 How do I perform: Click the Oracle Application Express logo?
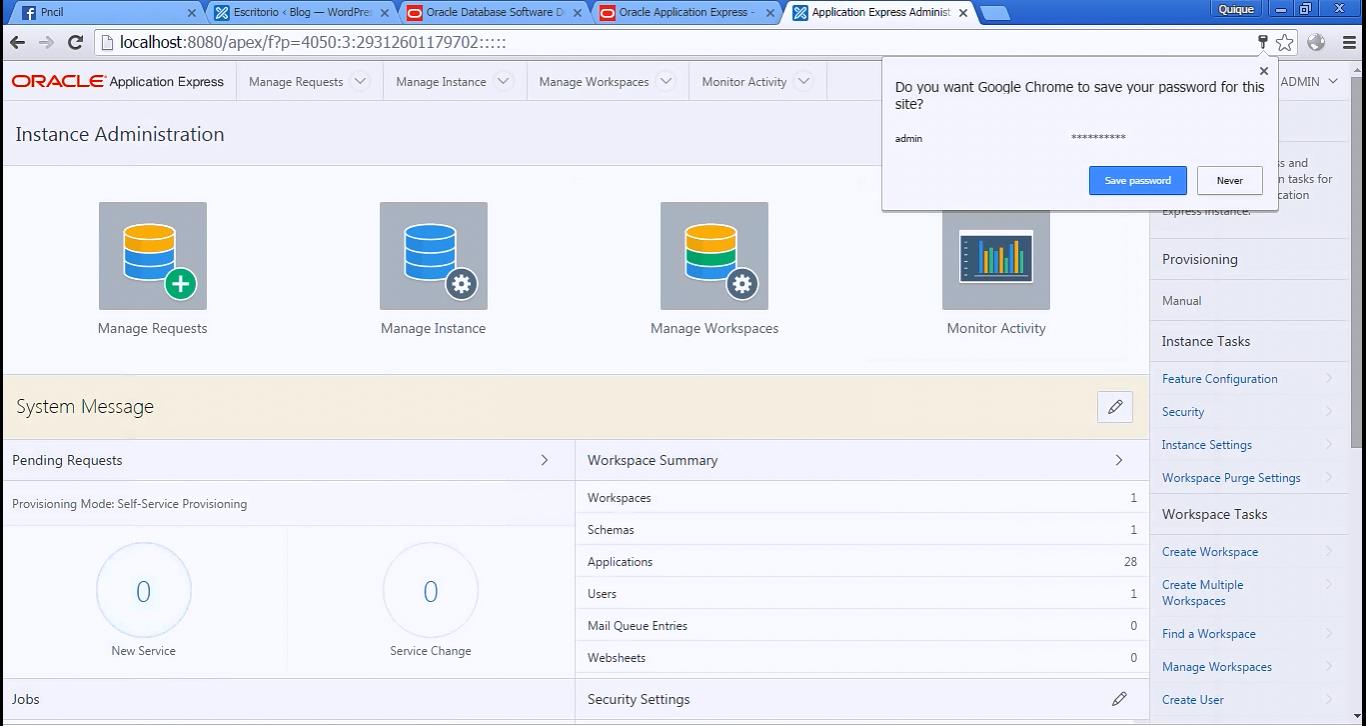[x=118, y=81]
